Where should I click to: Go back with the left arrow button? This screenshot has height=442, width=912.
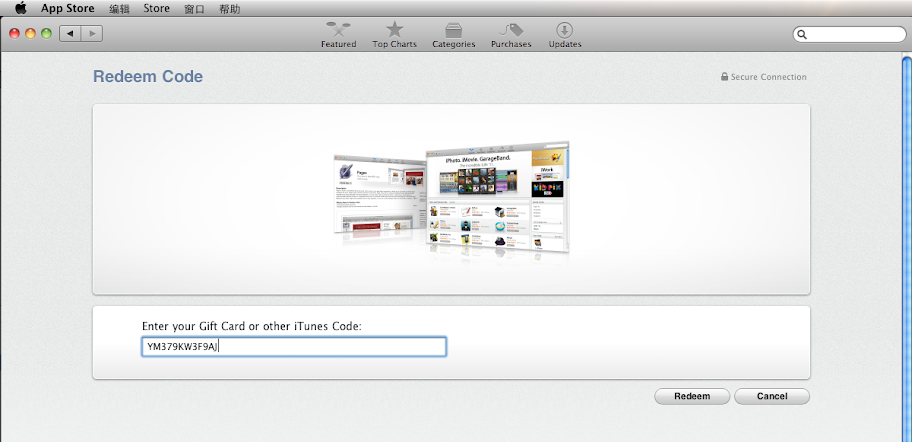tap(70, 34)
